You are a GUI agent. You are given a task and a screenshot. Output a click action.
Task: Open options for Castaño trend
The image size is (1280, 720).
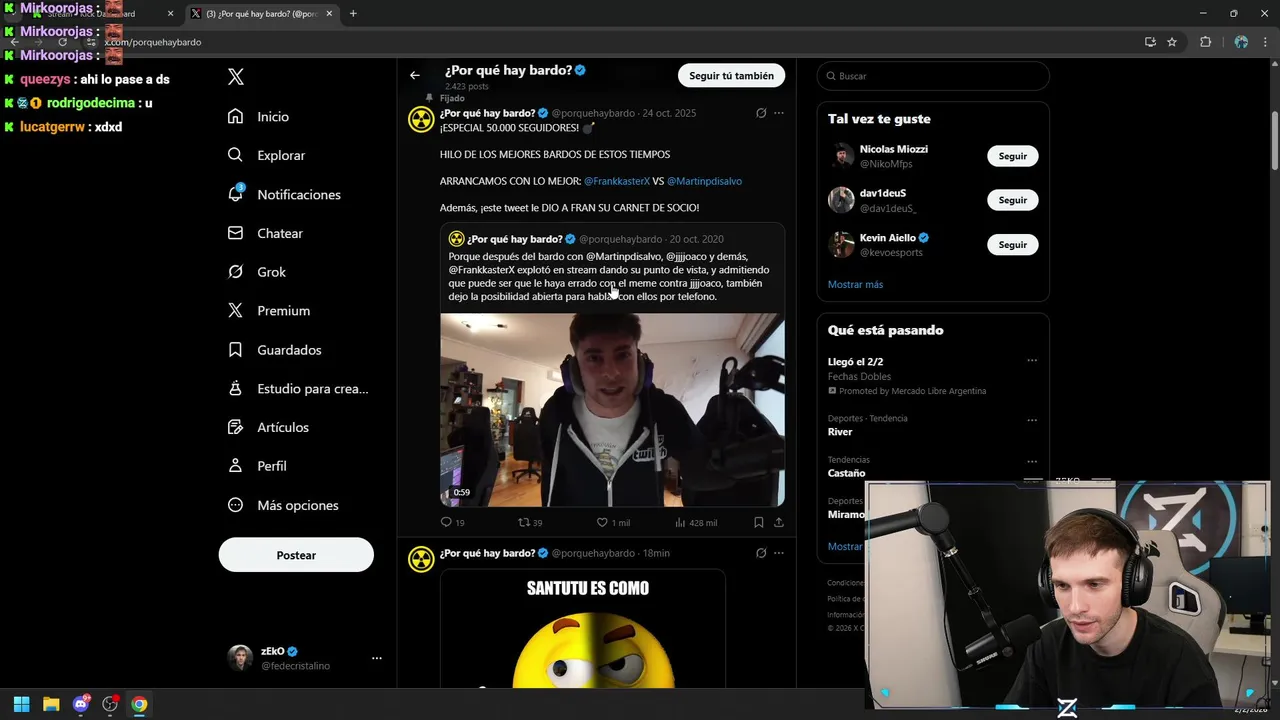(x=1032, y=462)
